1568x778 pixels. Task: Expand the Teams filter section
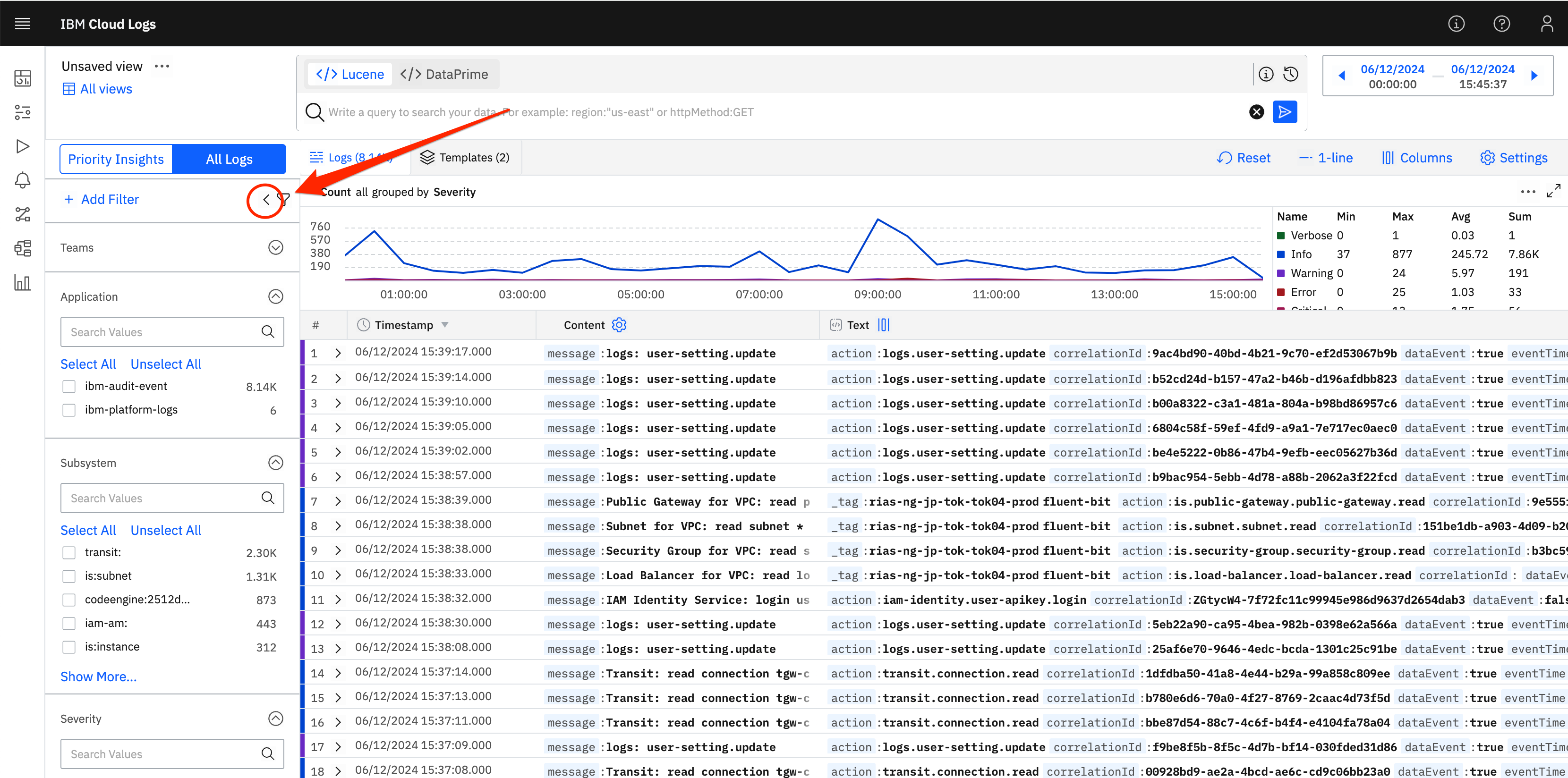(275, 247)
